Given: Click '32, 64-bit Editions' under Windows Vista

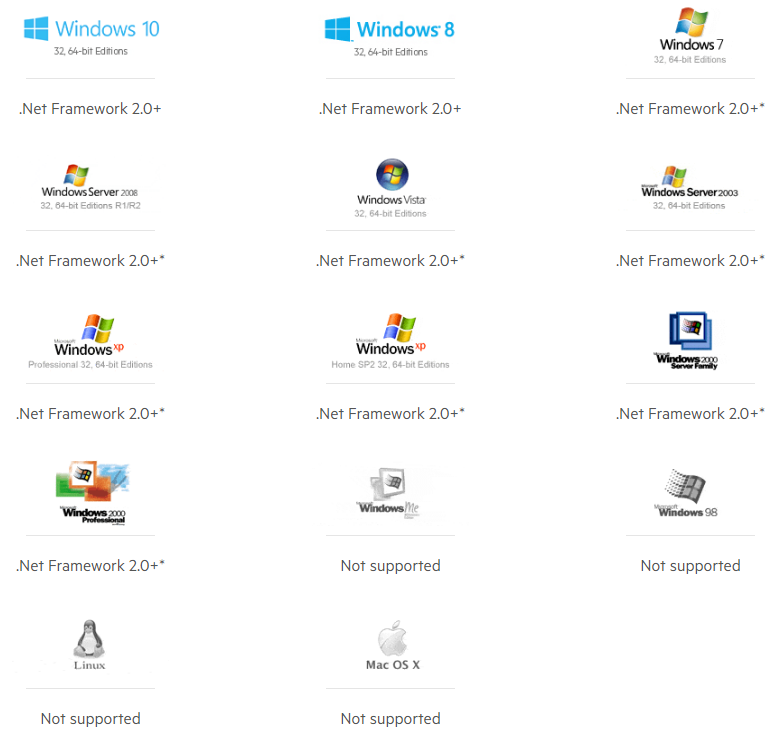Looking at the screenshot, I should pyautogui.click(x=391, y=213).
